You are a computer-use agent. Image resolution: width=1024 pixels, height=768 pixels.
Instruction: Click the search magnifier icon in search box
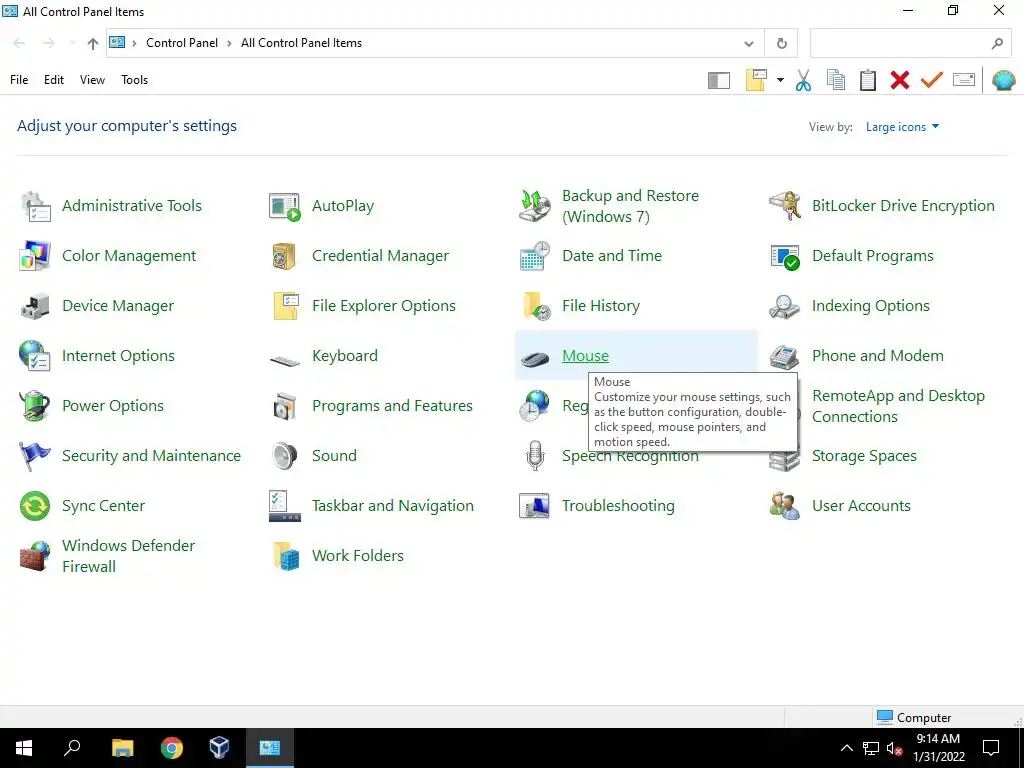click(x=997, y=44)
